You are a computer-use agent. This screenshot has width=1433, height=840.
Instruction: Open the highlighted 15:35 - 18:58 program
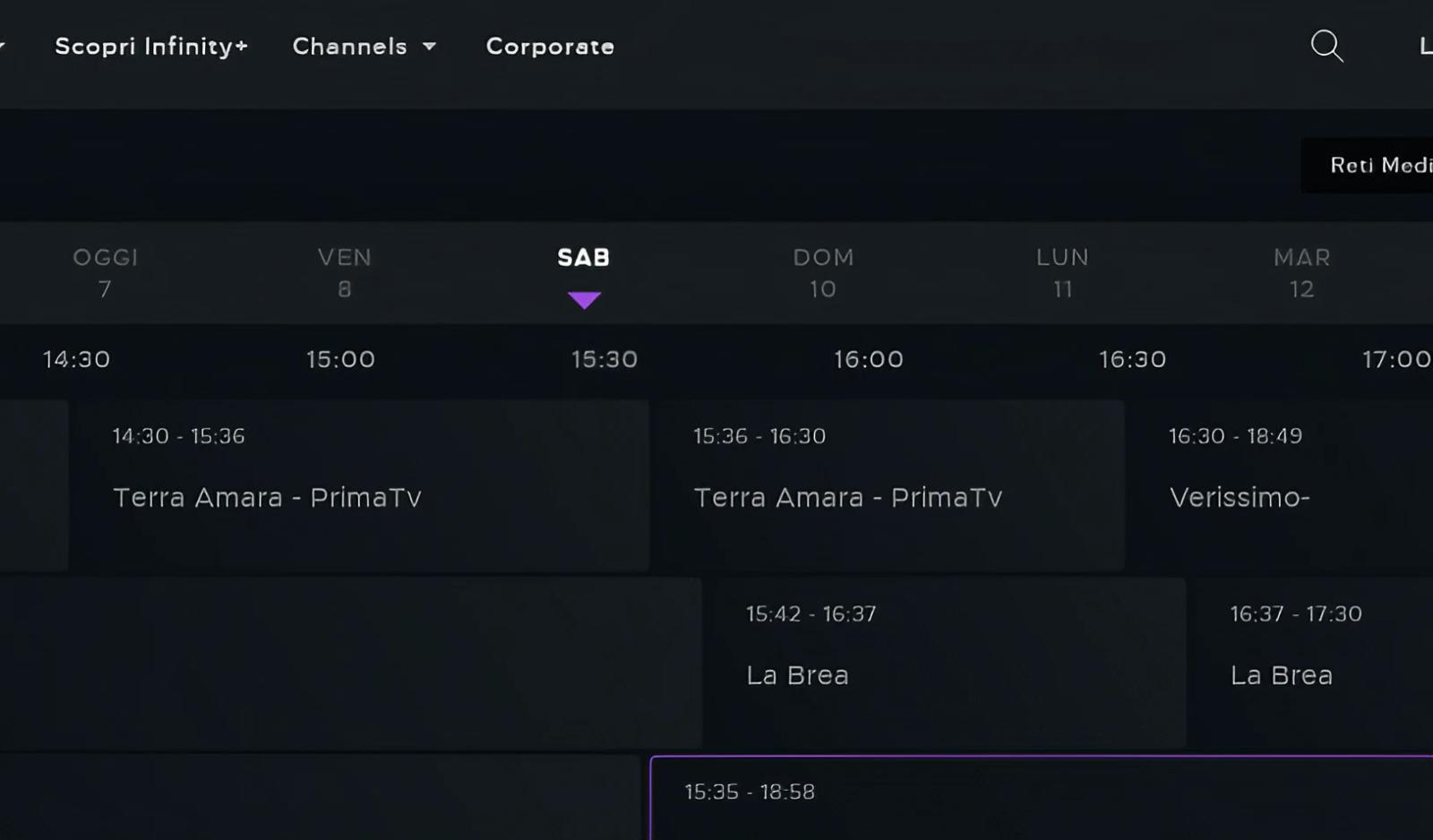point(1039,798)
